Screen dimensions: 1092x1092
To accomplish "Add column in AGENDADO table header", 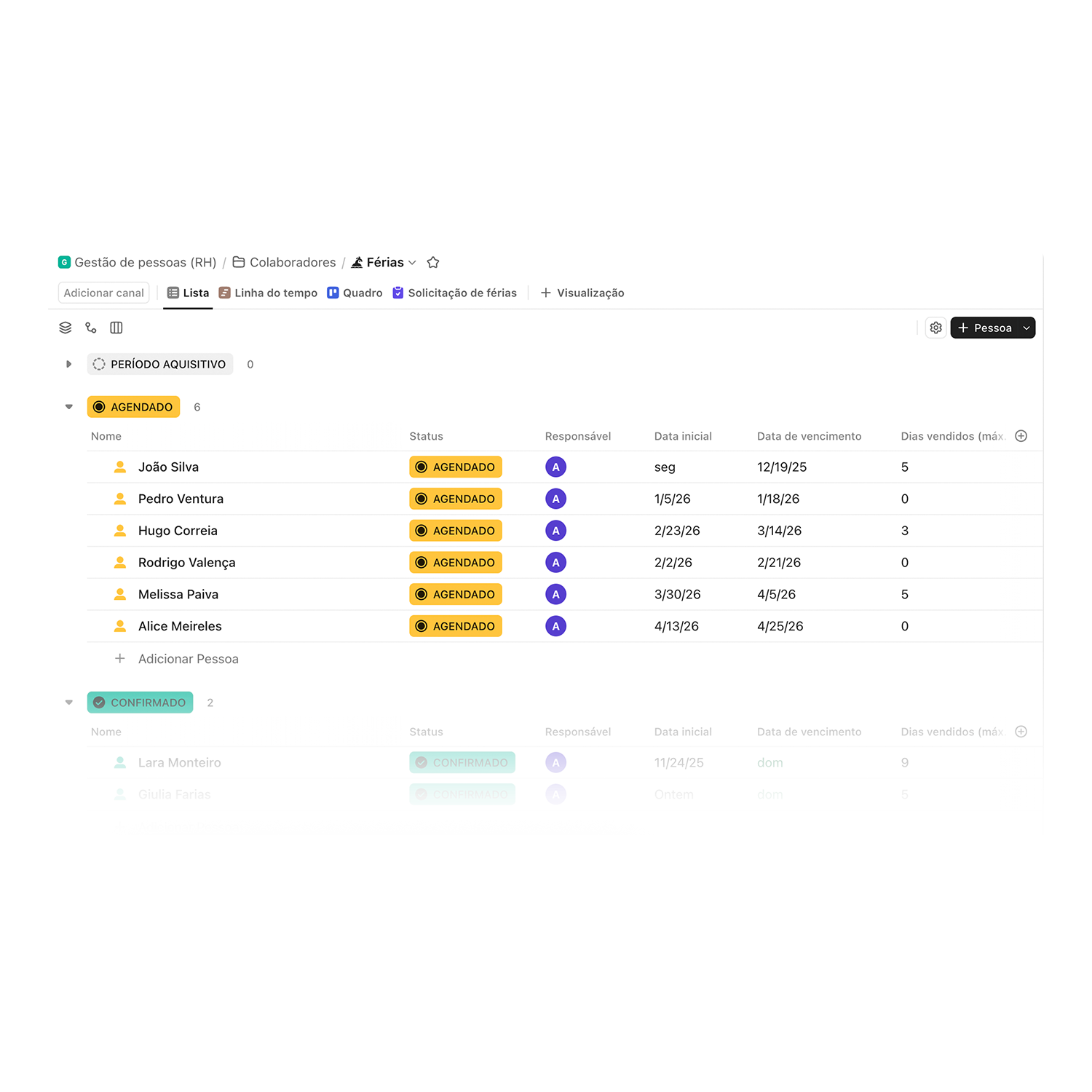I will [1021, 436].
